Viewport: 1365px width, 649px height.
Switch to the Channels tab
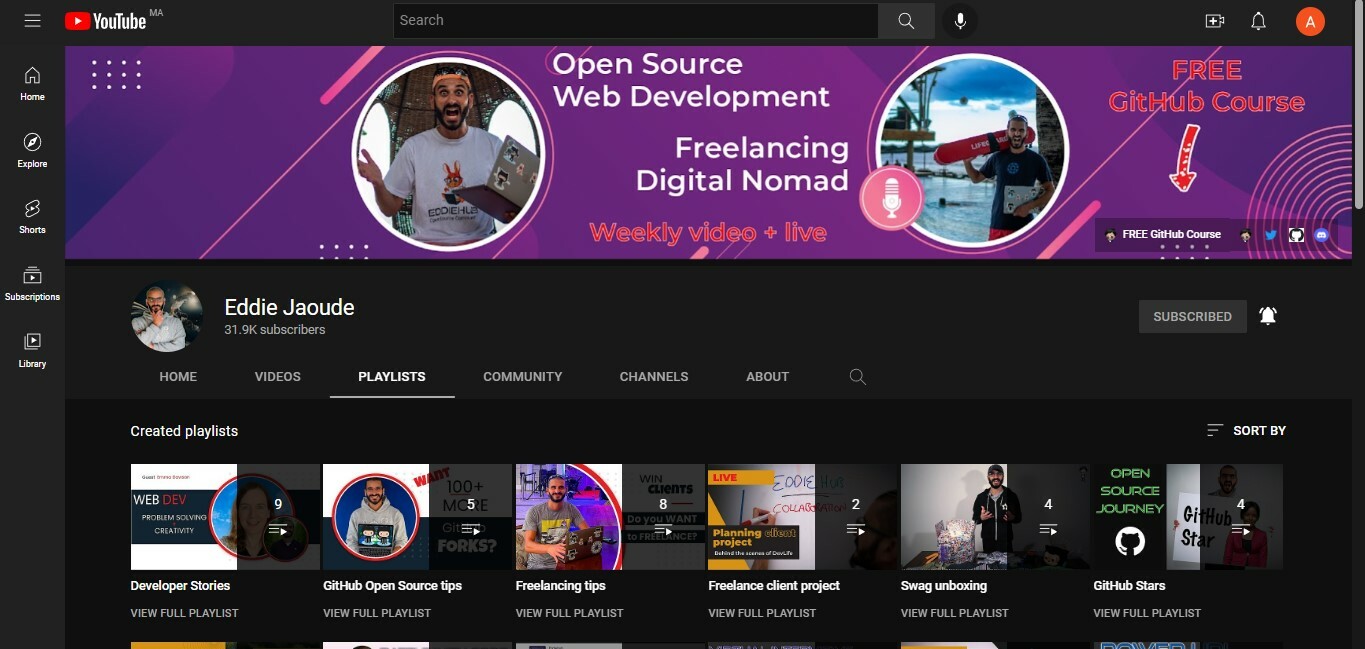[654, 377]
